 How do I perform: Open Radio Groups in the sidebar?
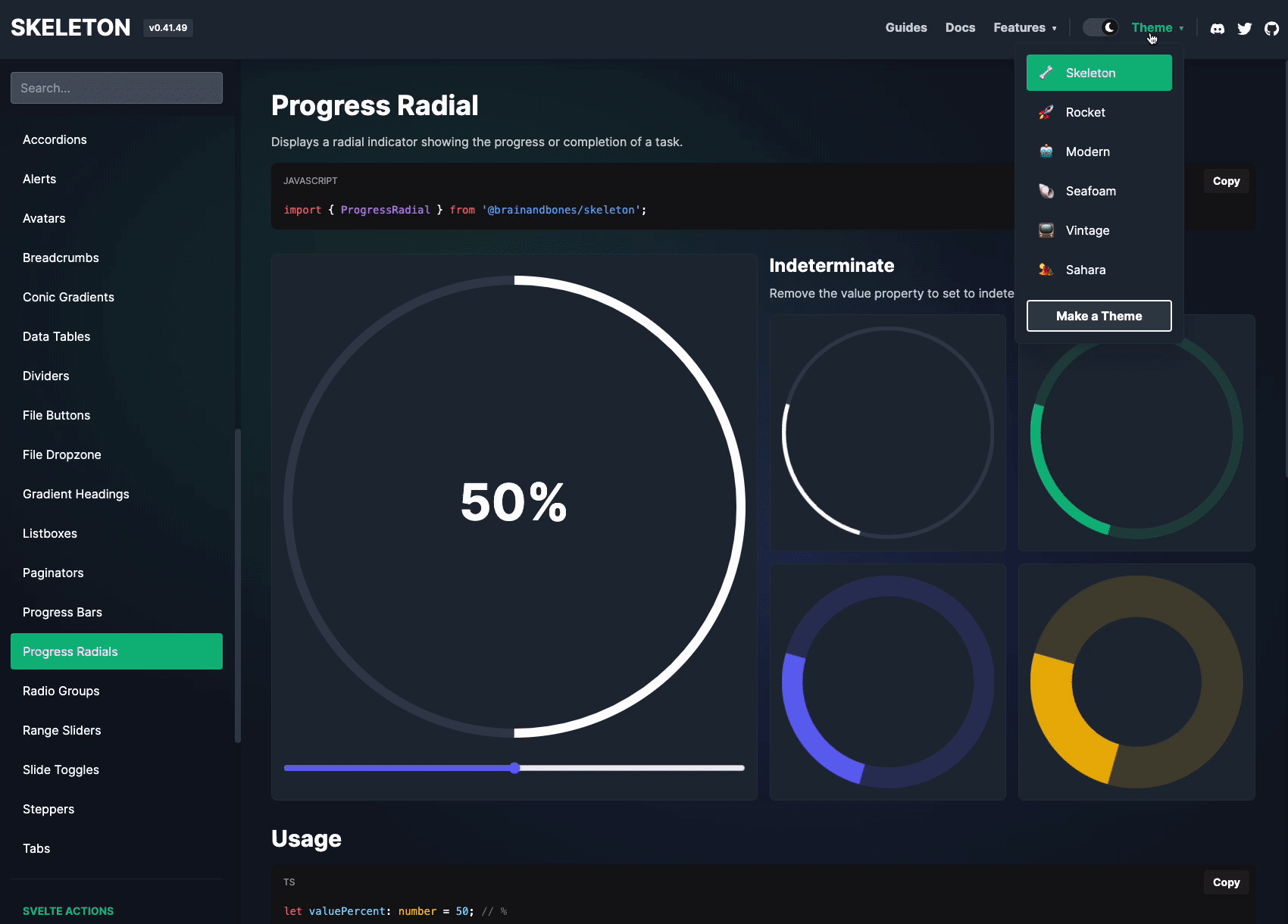pyautogui.click(x=117, y=691)
